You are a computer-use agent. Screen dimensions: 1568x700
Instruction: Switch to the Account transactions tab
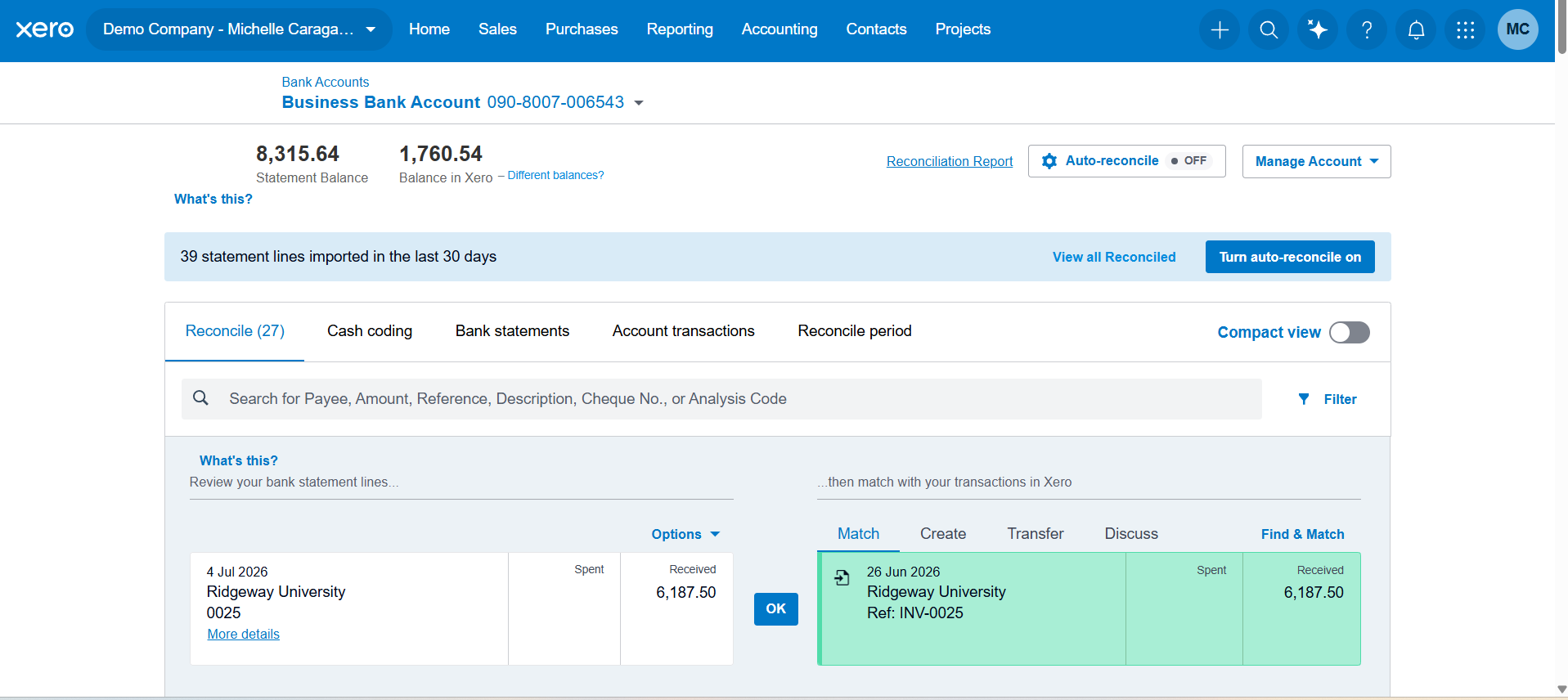tap(684, 331)
